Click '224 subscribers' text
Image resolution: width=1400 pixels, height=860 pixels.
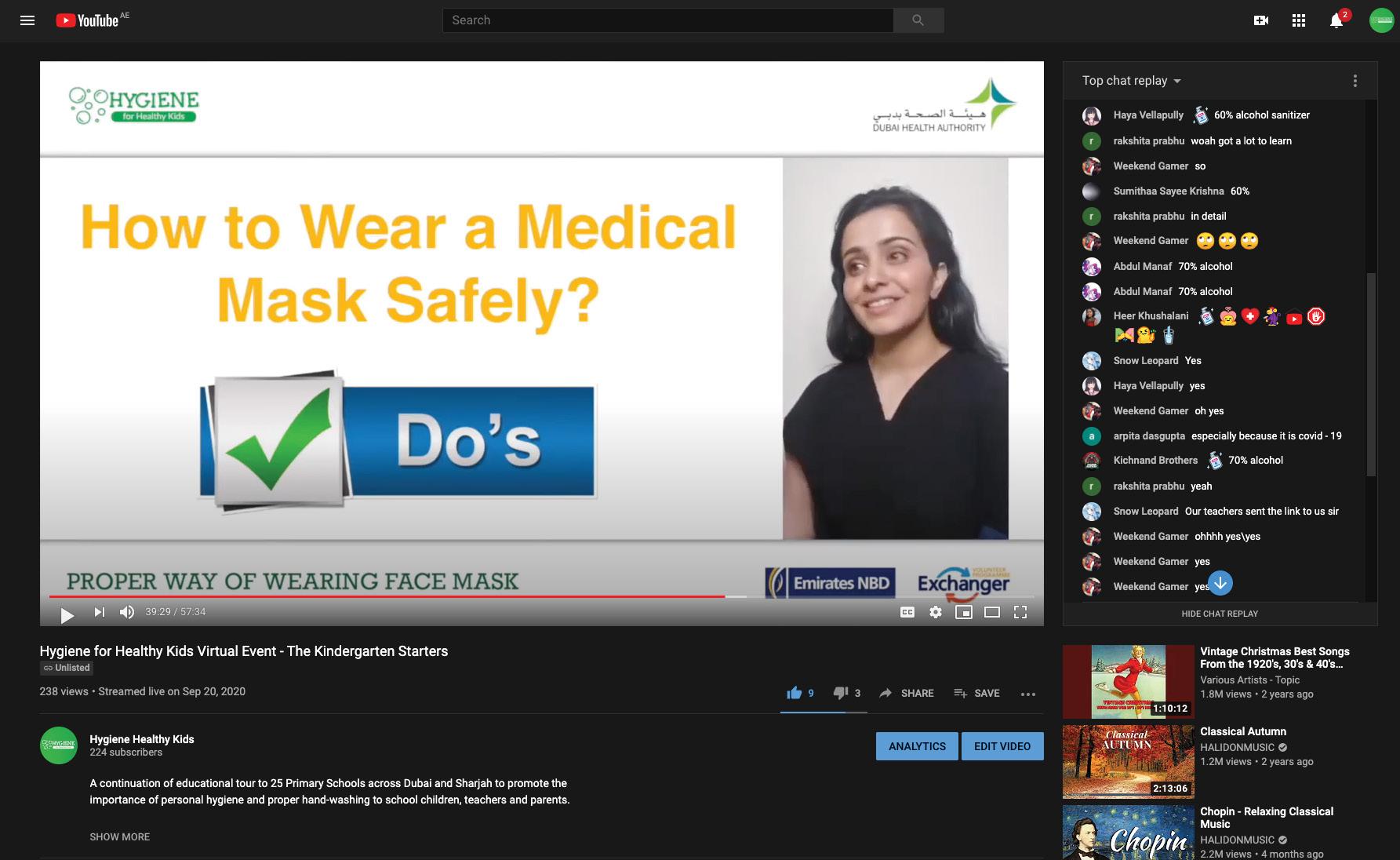(x=125, y=752)
